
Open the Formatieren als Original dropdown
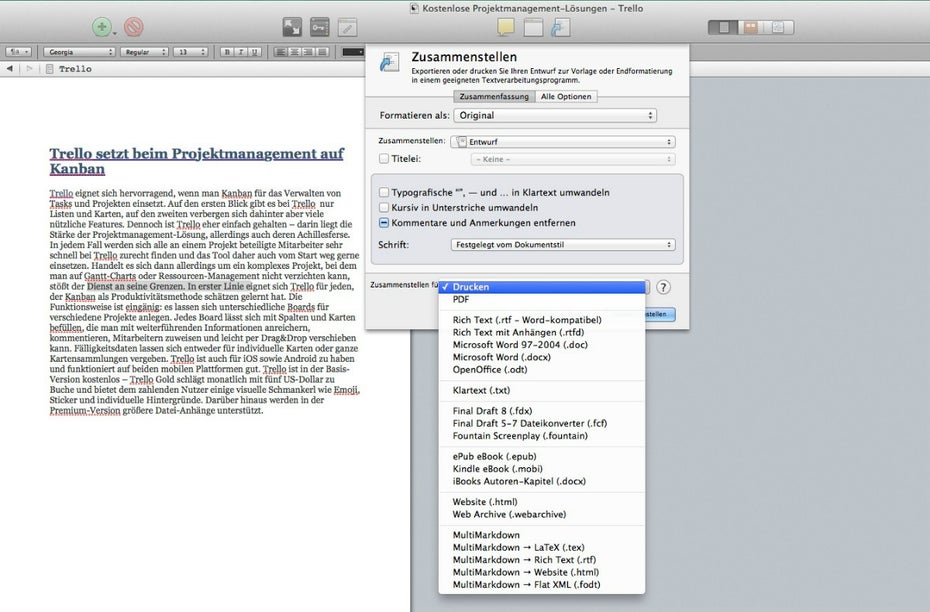pos(555,115)
